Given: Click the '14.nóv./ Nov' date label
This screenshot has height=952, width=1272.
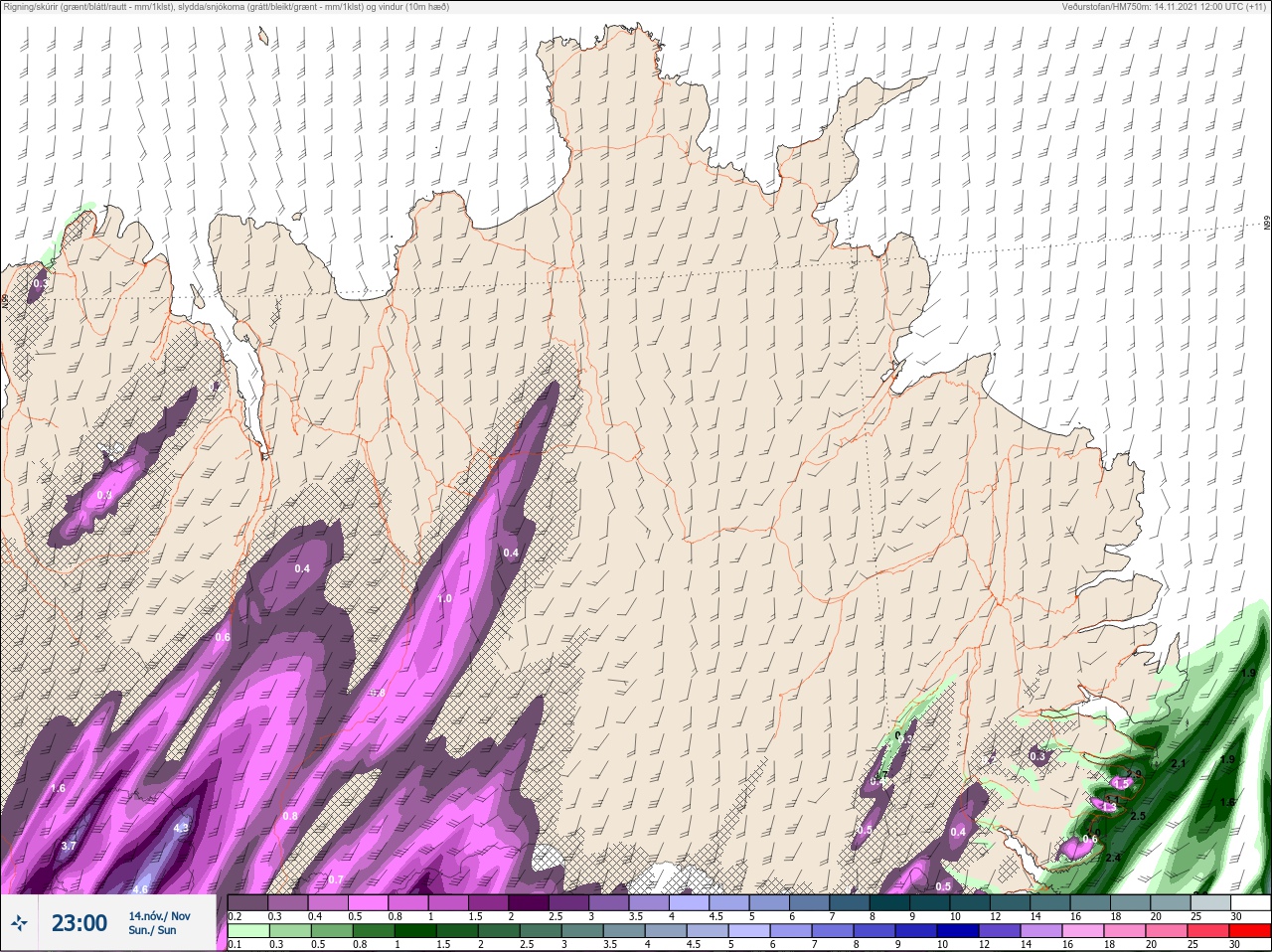Looking at the screenshot, I should (x=159, y=916).
